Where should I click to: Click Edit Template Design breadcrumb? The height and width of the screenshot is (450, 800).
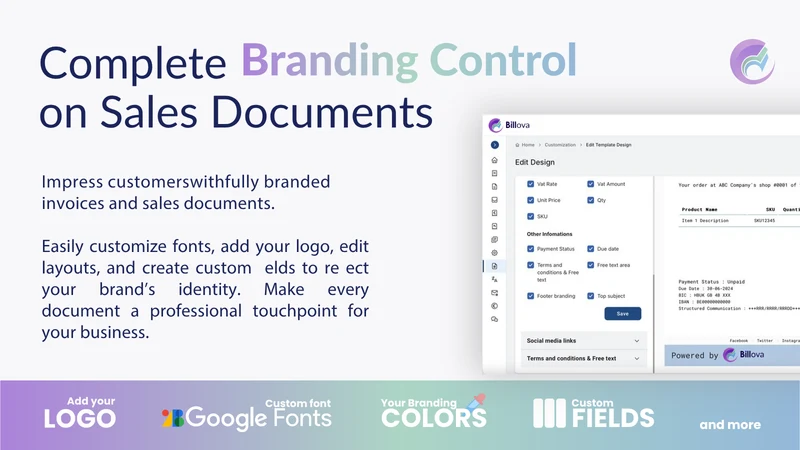608,145
